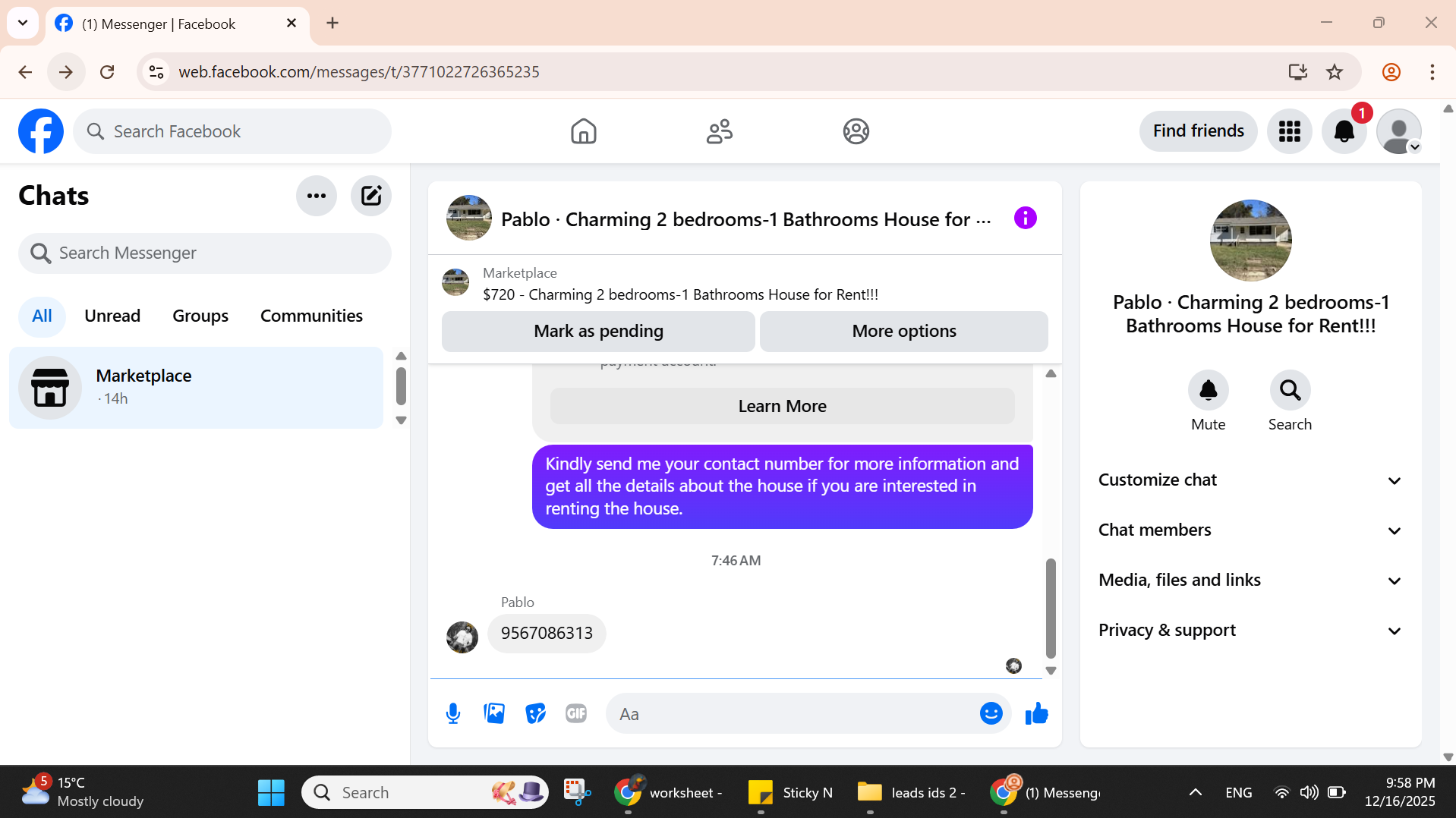Open volume control in system tray
The image size is (1456, 818).
pos(1309,792)
